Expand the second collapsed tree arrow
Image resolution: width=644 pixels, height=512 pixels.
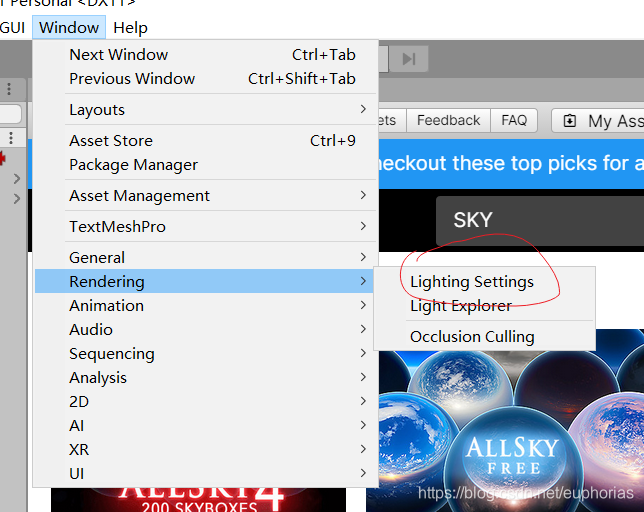pos(16,199)
